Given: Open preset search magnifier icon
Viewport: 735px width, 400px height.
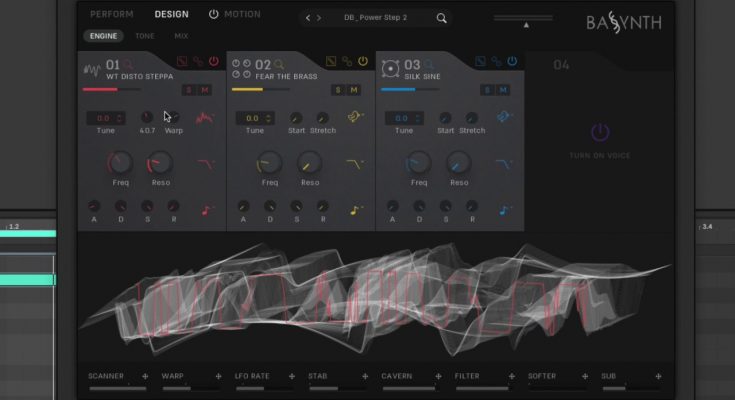Looking at the screenshot, I should tap(441, 18).
